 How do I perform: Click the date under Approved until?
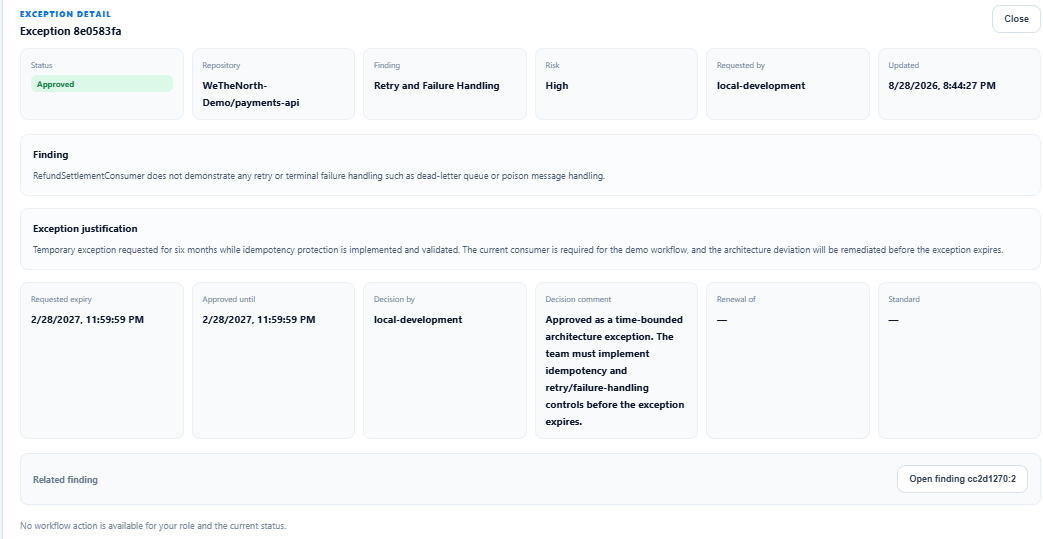259,320
